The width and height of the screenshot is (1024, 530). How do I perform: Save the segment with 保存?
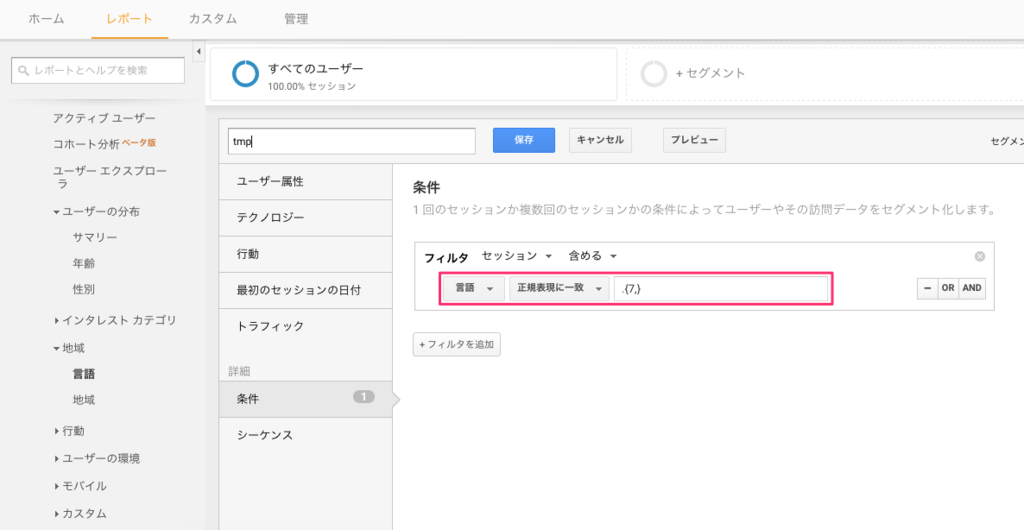coord(524,140)
